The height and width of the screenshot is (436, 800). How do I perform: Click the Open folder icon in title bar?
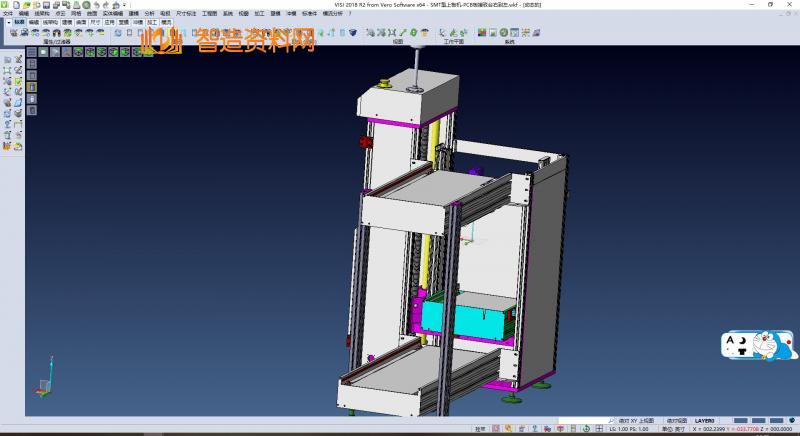(x=25, y=5)
